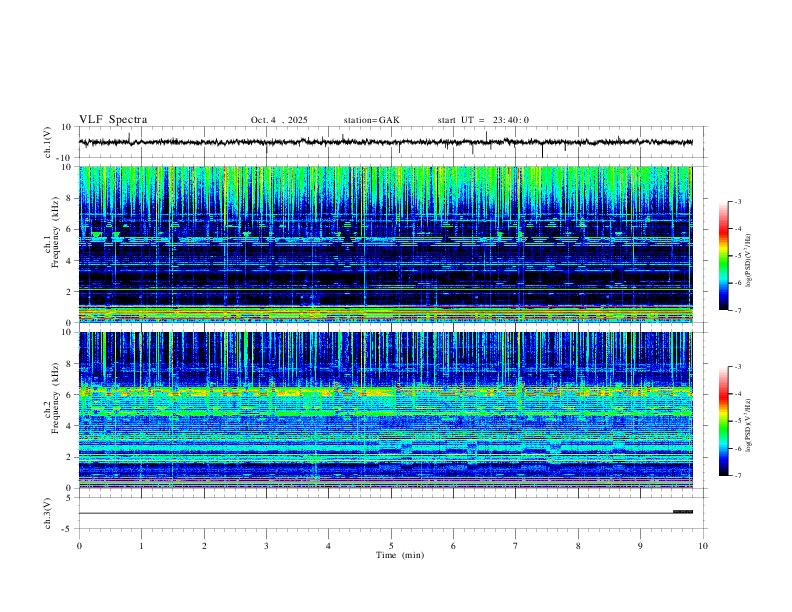
Task: Click the date 'Oct. 4 , 2025'
Action: [x=279, y=120]
